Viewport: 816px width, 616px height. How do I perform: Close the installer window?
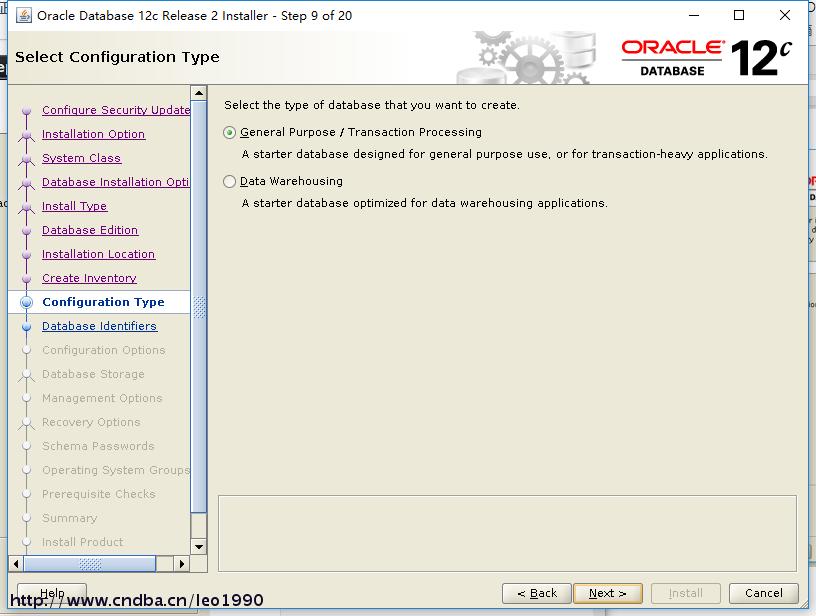click(785, 15)
